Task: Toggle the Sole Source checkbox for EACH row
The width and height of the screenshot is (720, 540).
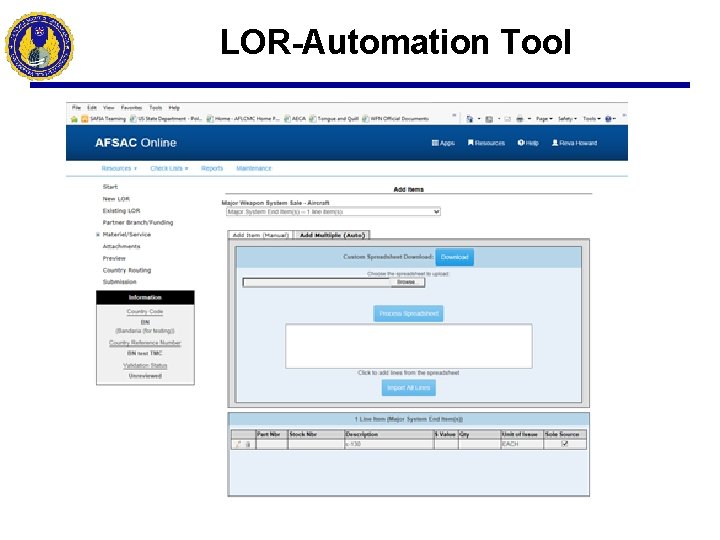Action: (565, 444)
